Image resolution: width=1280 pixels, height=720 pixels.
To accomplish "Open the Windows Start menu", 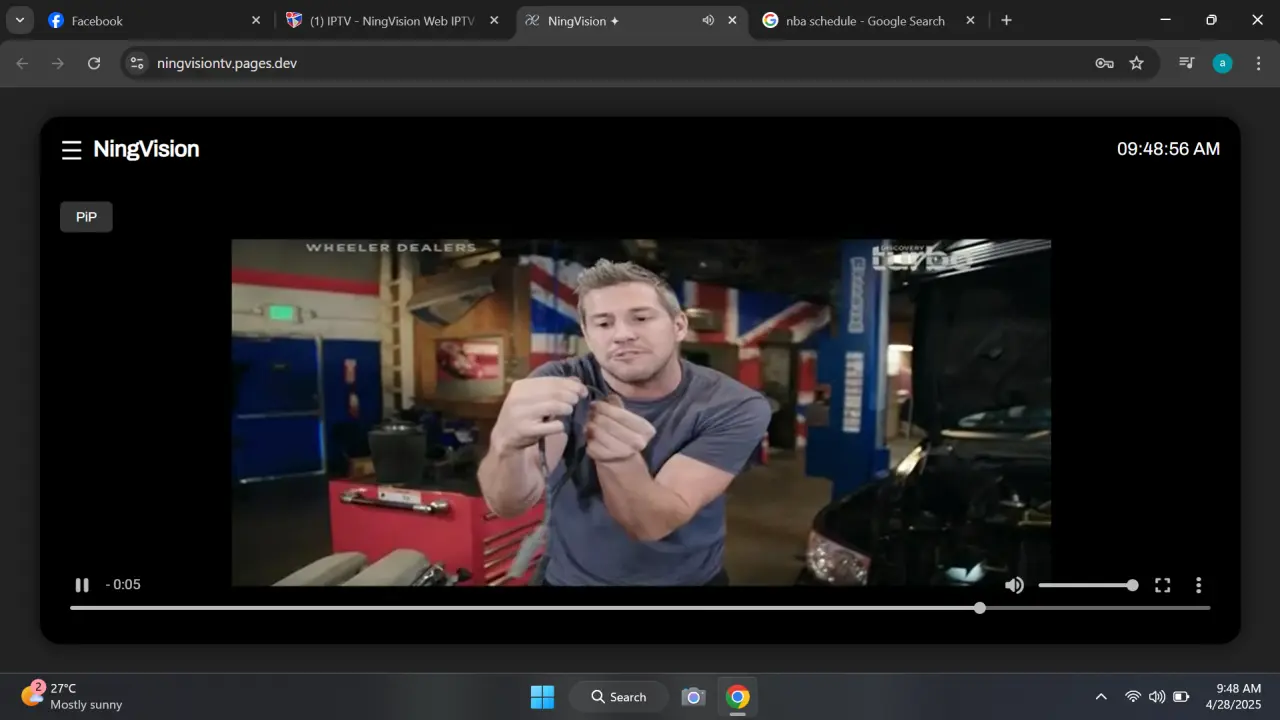I will (542, 697).
